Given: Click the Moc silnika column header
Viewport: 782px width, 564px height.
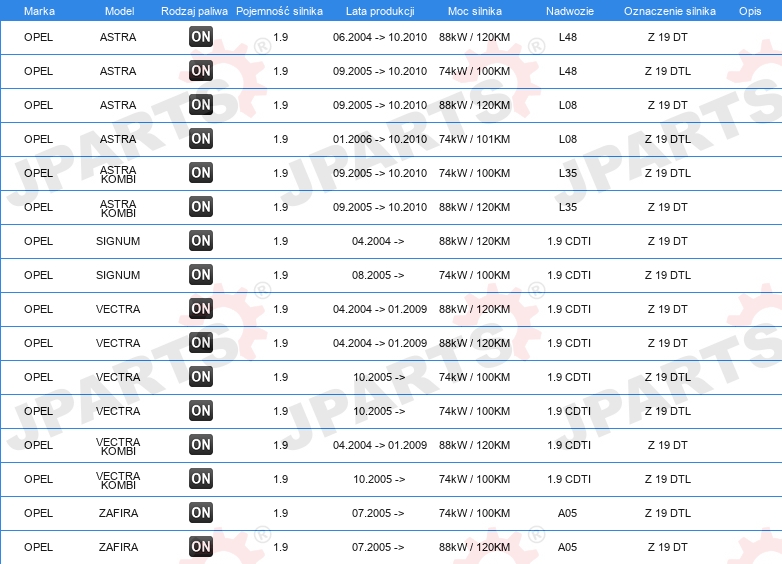Looking at the screenshot, I should pos(475,11).
